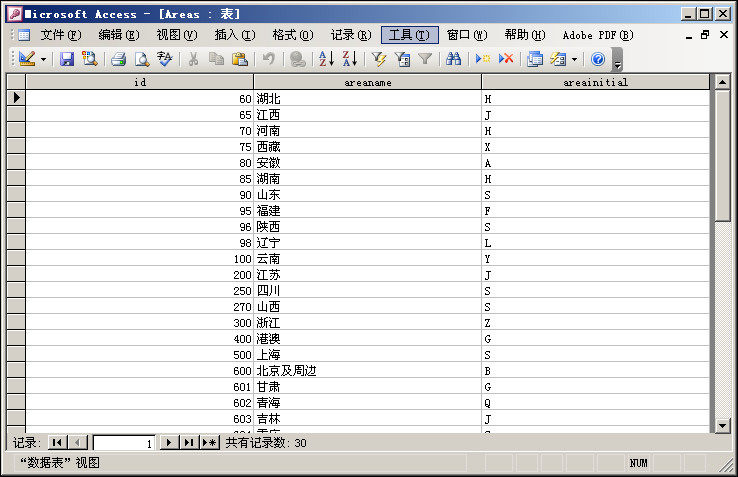
Task: Open print preview icon
Action: [141, 59]
